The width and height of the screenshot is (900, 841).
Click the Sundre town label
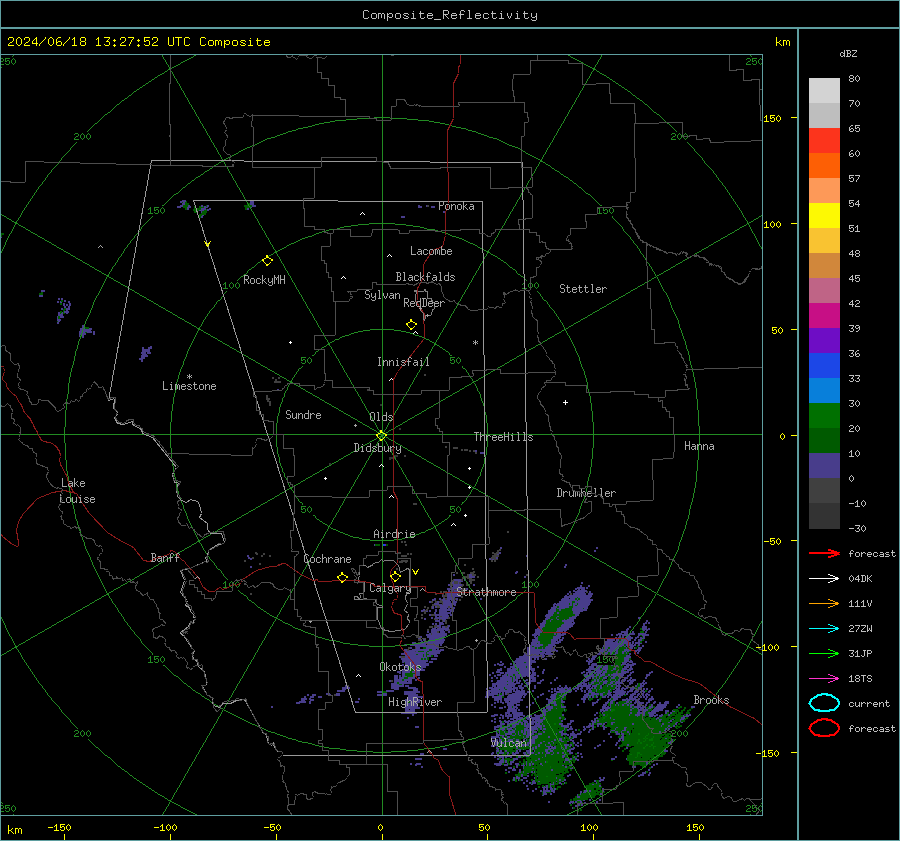point(303,414)
